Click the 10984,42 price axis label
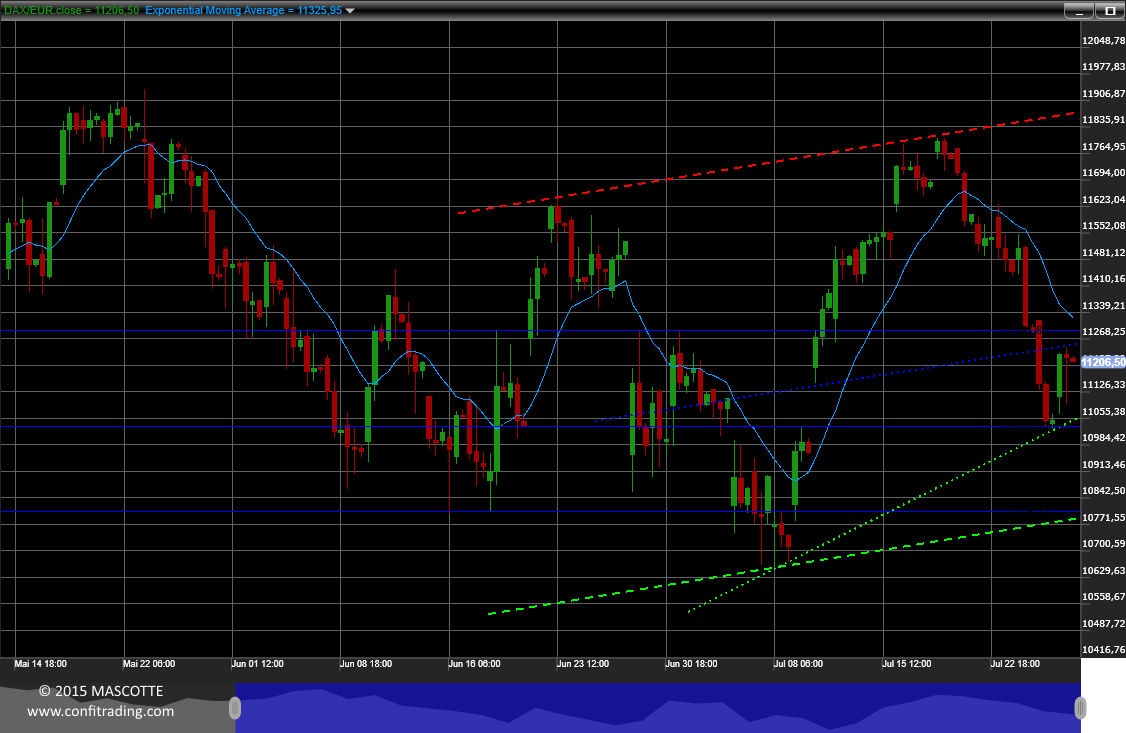 tap(1103, 438)
